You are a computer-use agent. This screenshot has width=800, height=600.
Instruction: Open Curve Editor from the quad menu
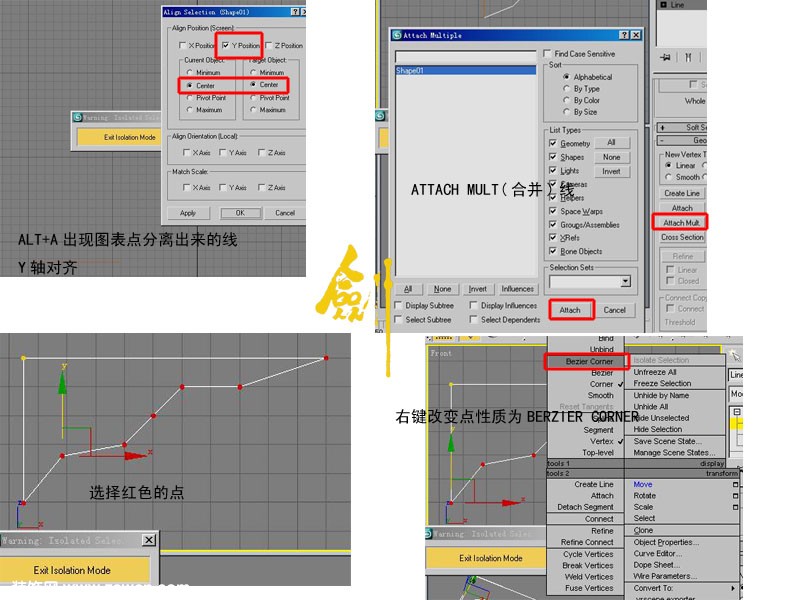(658, 553)
